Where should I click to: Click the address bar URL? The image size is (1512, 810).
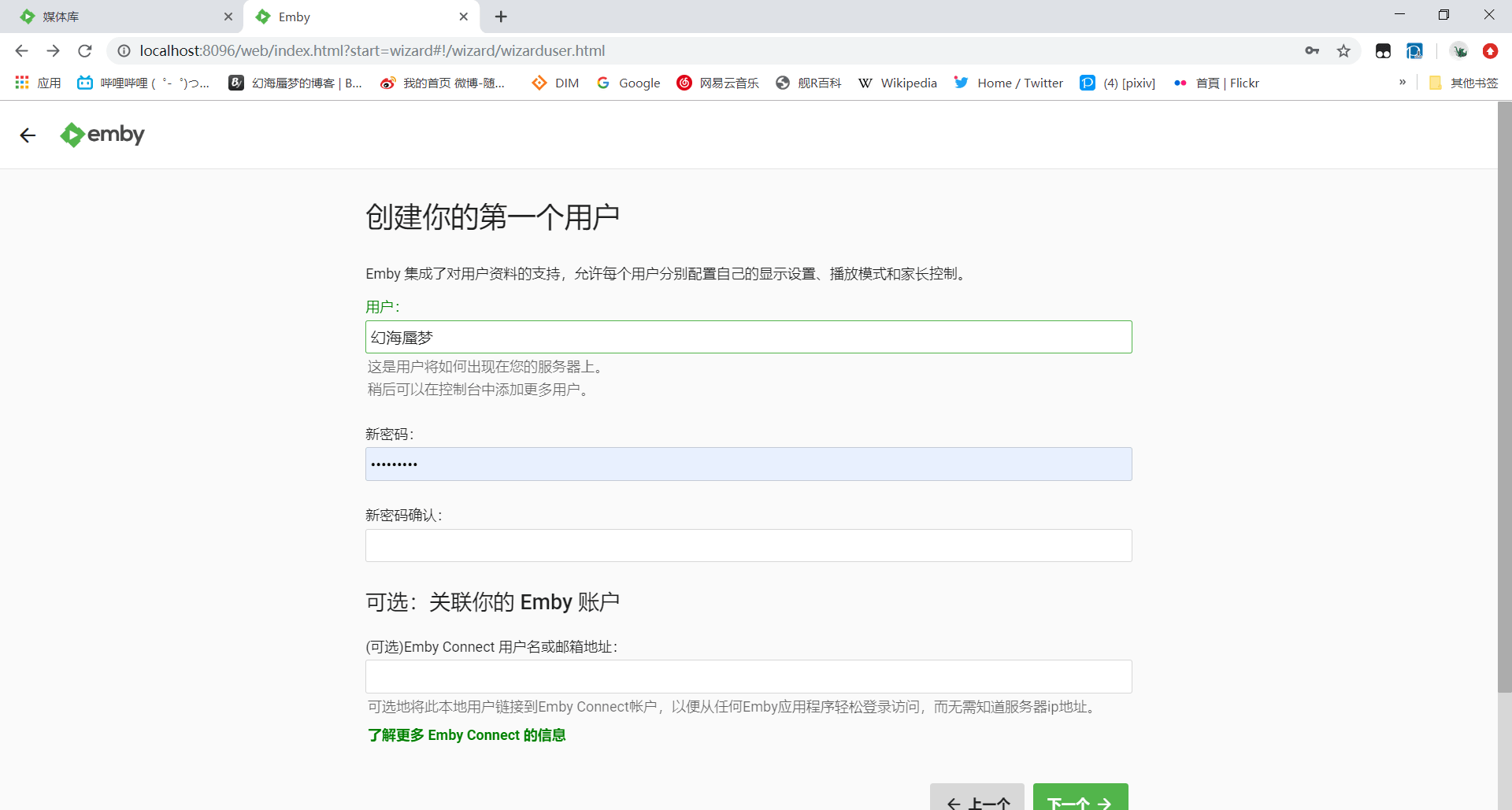point(372,50)
